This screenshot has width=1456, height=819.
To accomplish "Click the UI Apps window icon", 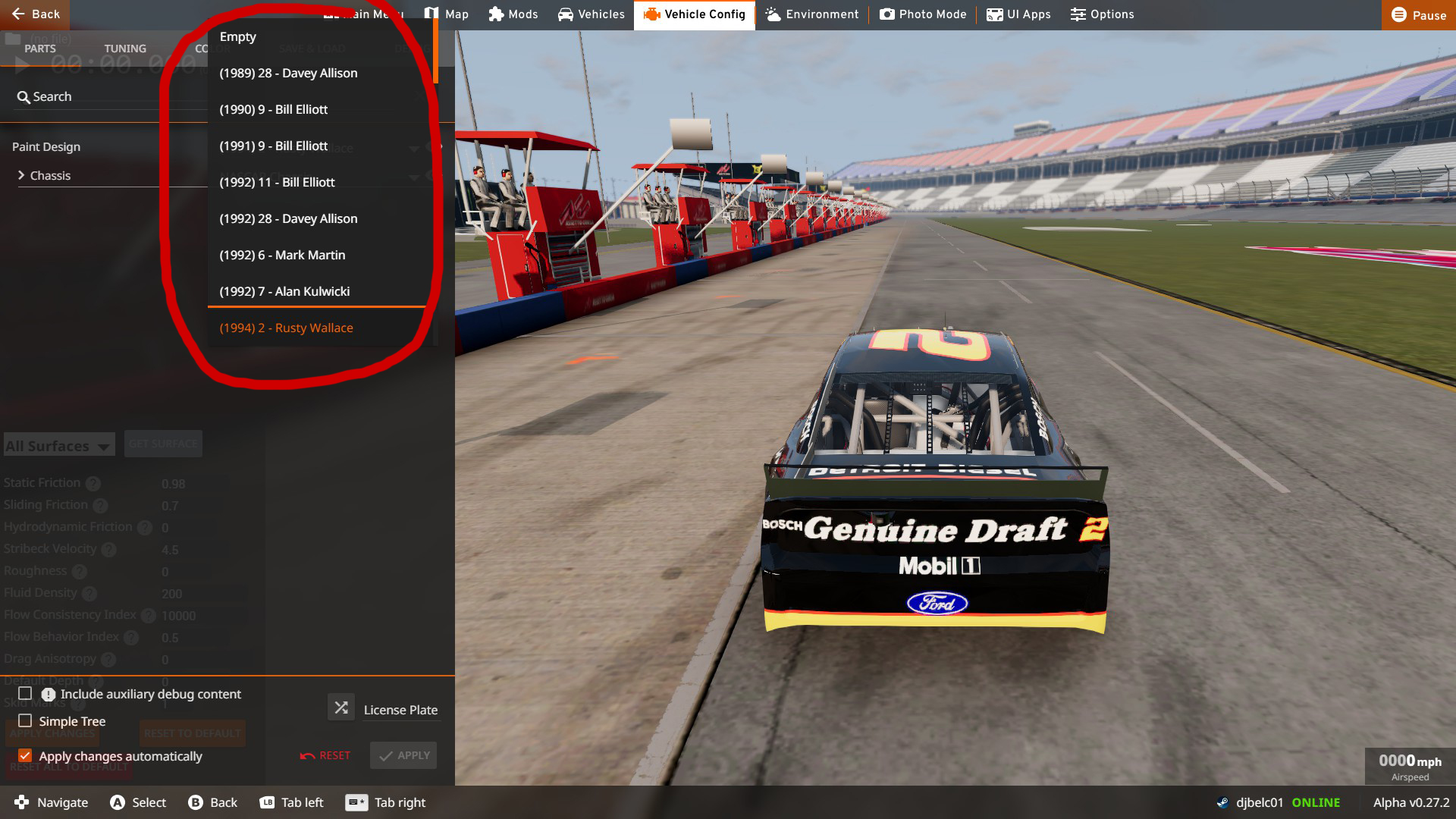I will pos(994,14).
